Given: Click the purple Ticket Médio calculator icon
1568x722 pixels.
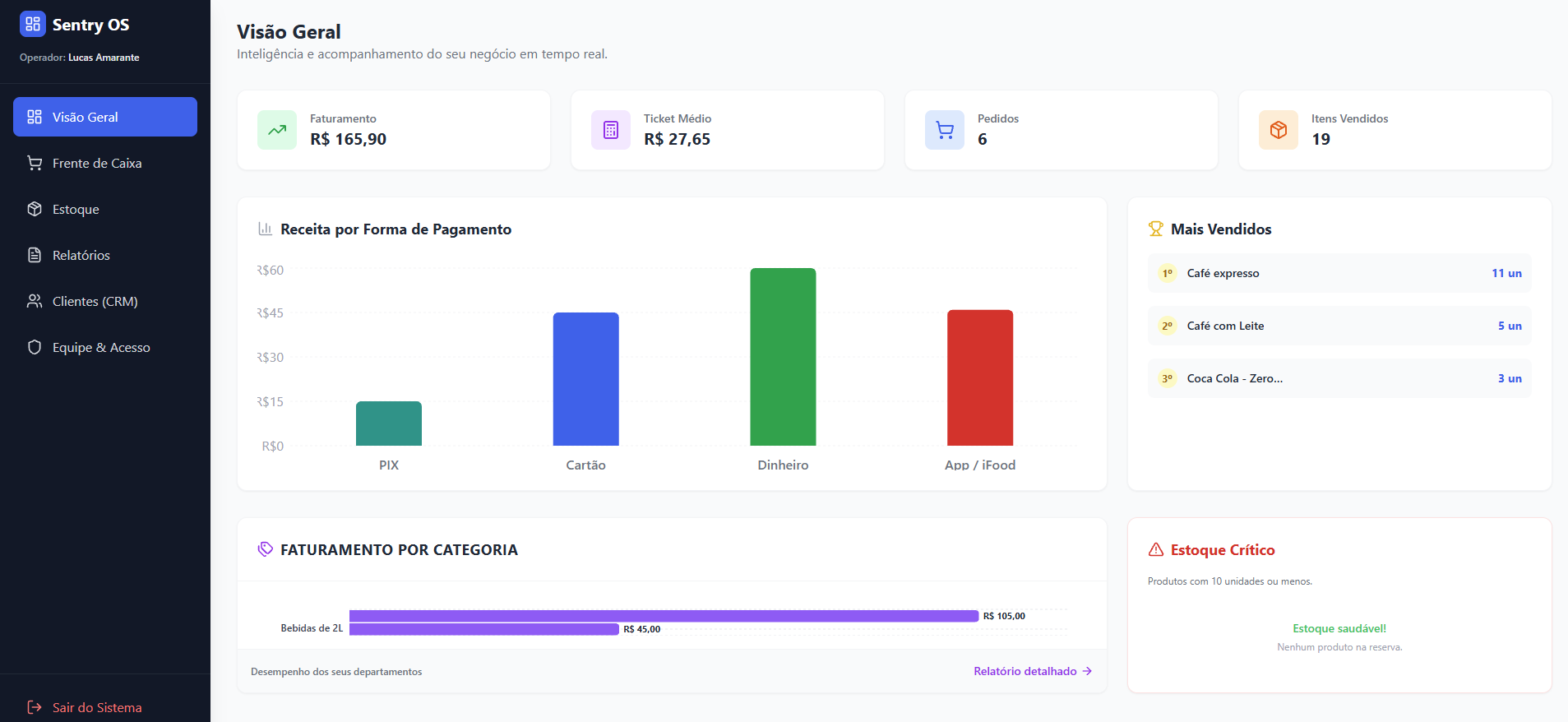Looking at the screenshot, I should pos(611,130).
